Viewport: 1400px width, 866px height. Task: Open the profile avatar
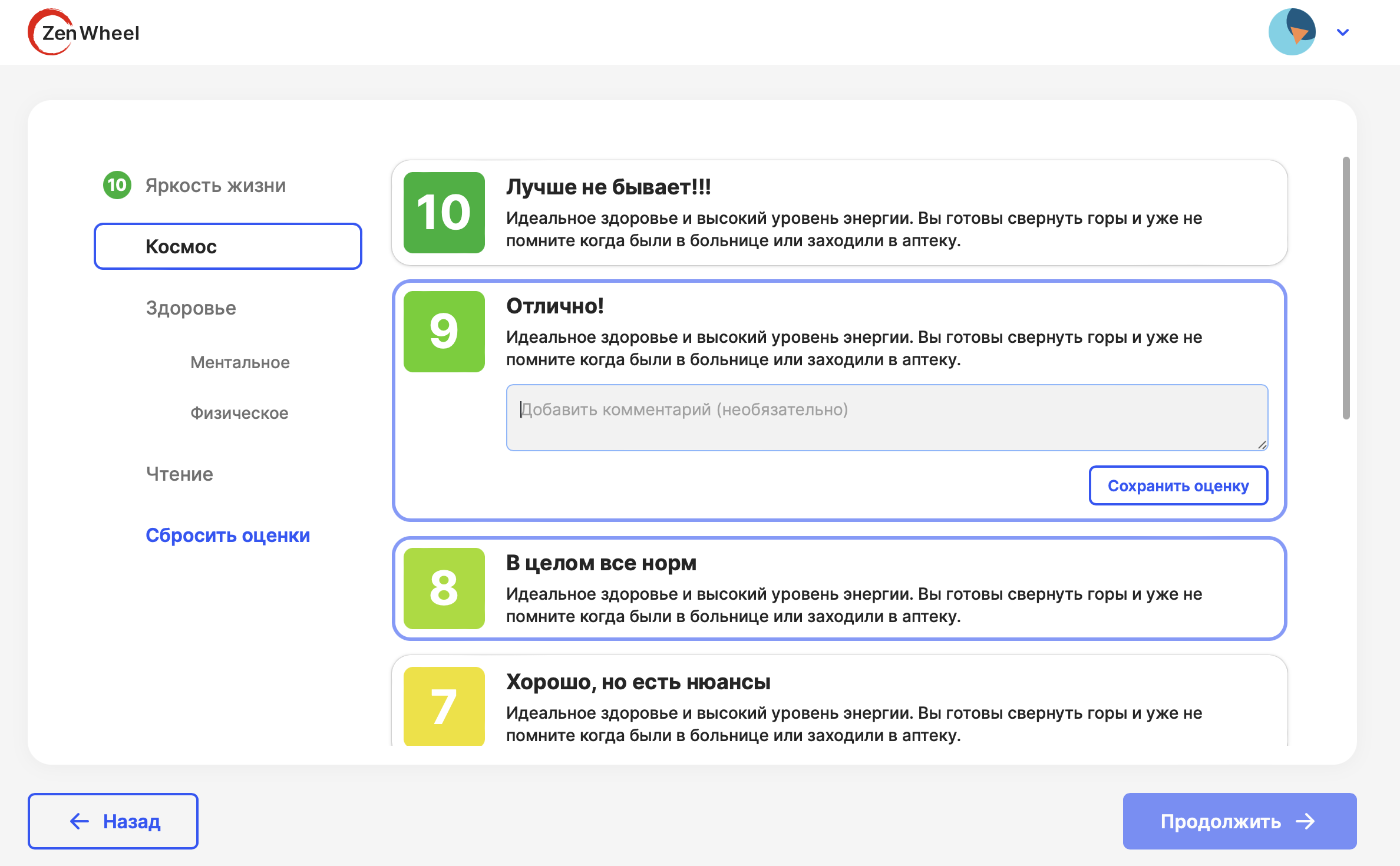[x=1292, y=32]
